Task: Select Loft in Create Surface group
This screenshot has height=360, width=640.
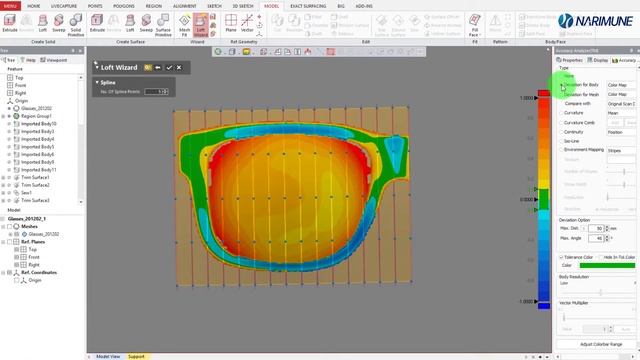Action: tap(130, 23)
